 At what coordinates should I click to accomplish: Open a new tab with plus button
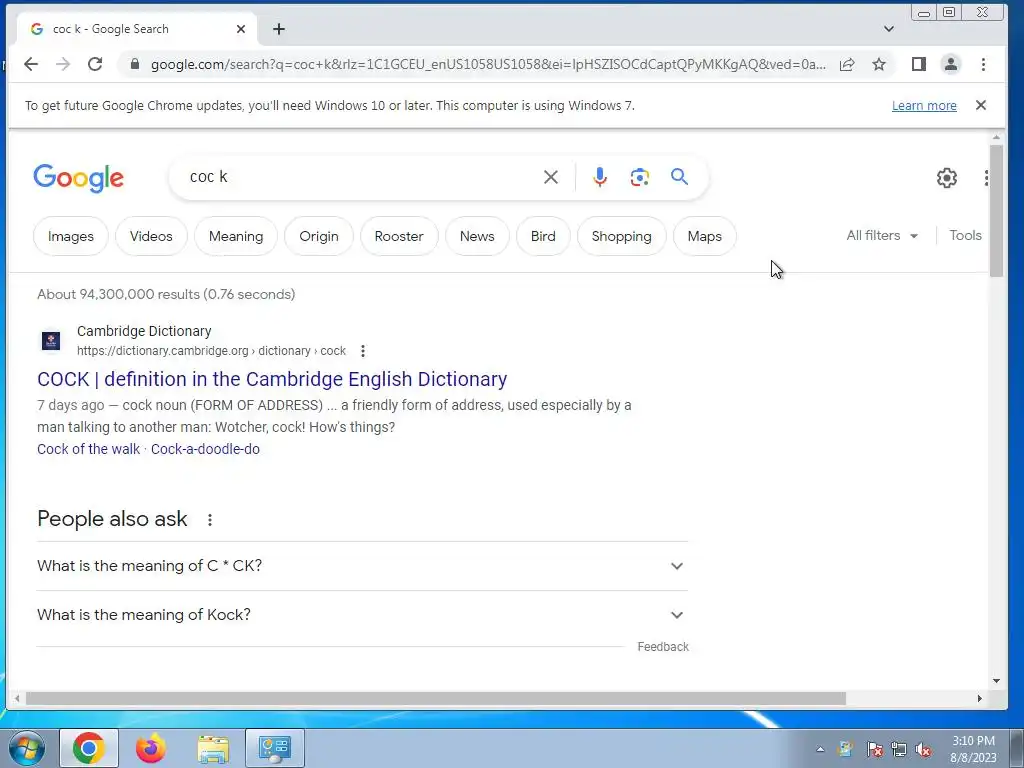click(x=279, y=29)
